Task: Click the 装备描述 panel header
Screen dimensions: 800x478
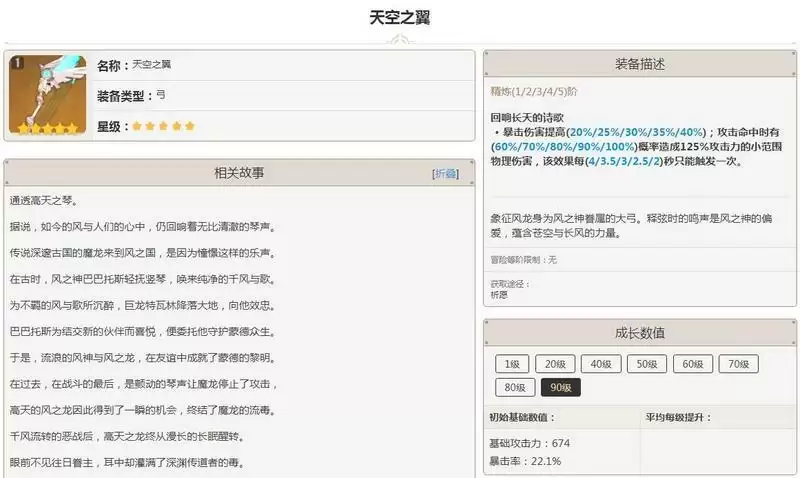Action: coord(640,63)
